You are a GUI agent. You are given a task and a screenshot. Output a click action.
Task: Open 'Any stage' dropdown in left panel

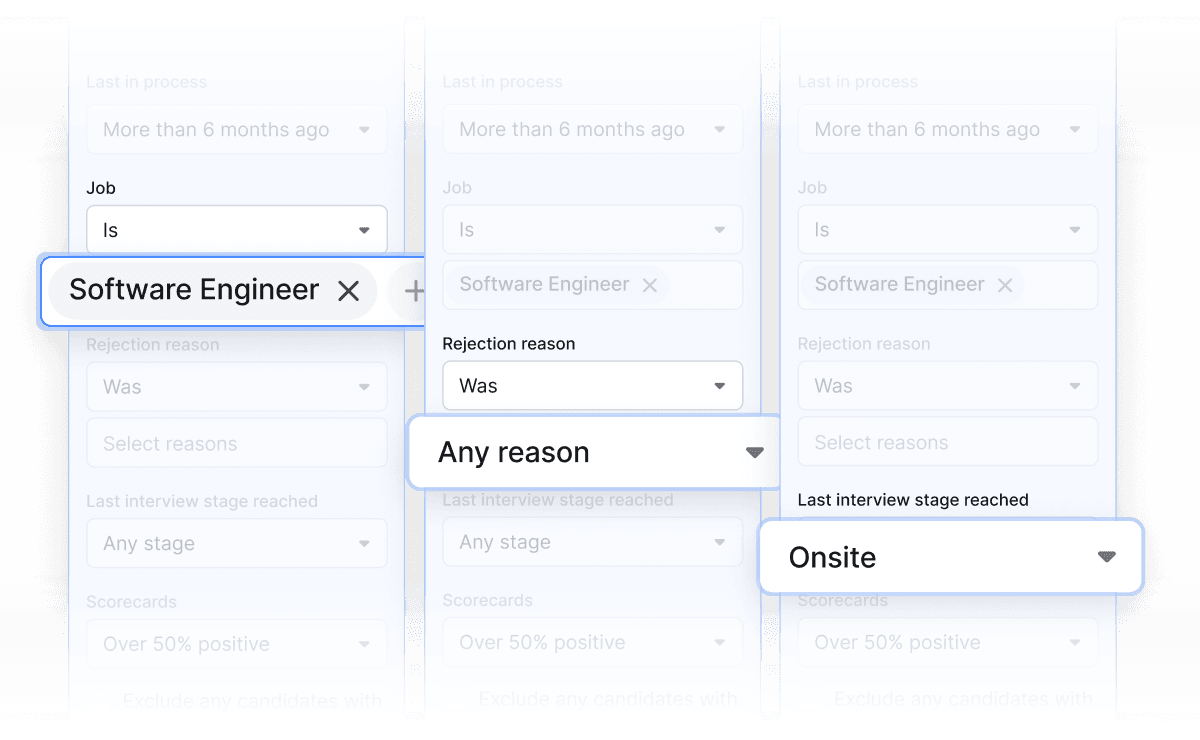tap(237, 544)
